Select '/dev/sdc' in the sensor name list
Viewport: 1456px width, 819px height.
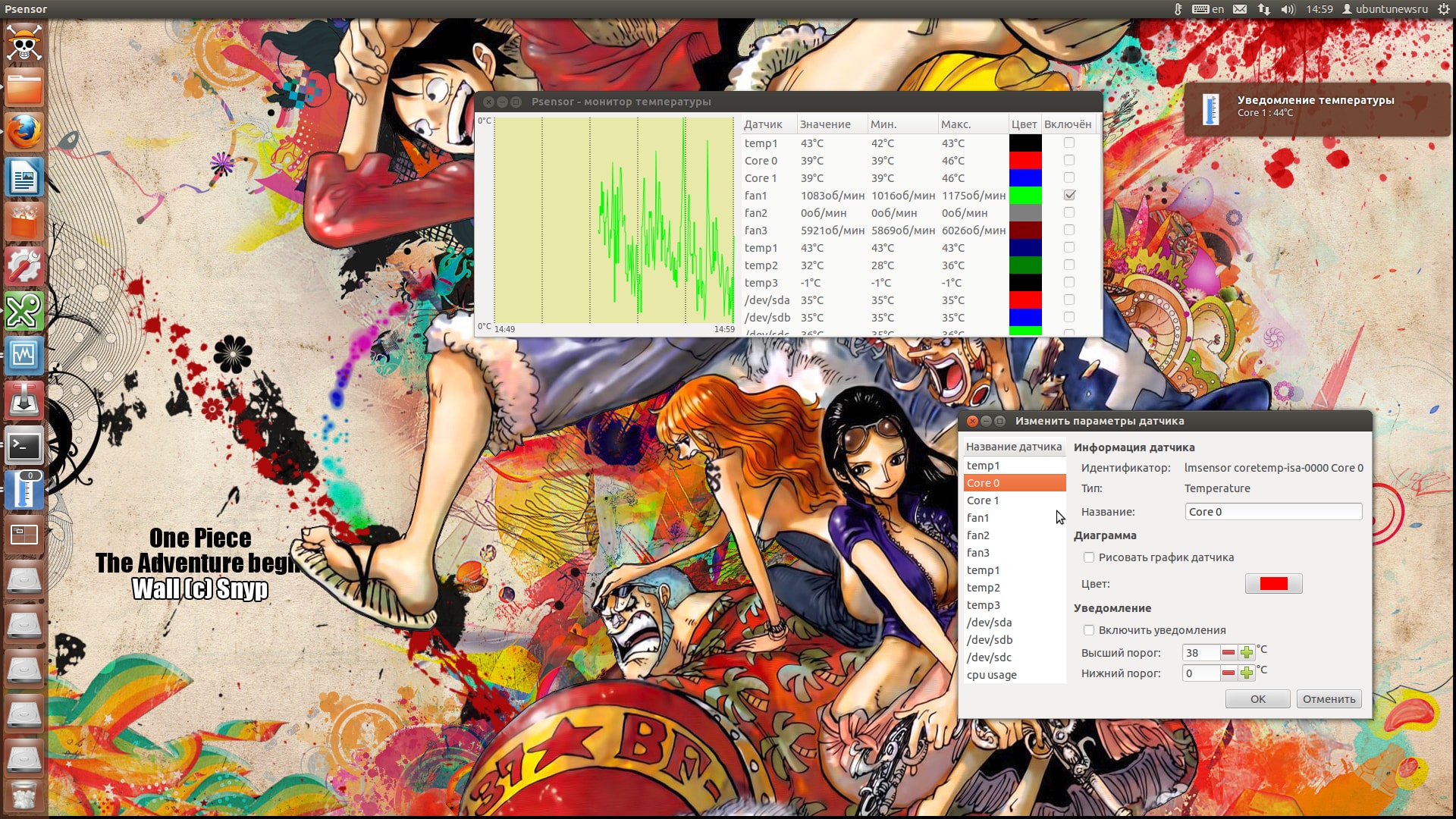(1015, 657)
